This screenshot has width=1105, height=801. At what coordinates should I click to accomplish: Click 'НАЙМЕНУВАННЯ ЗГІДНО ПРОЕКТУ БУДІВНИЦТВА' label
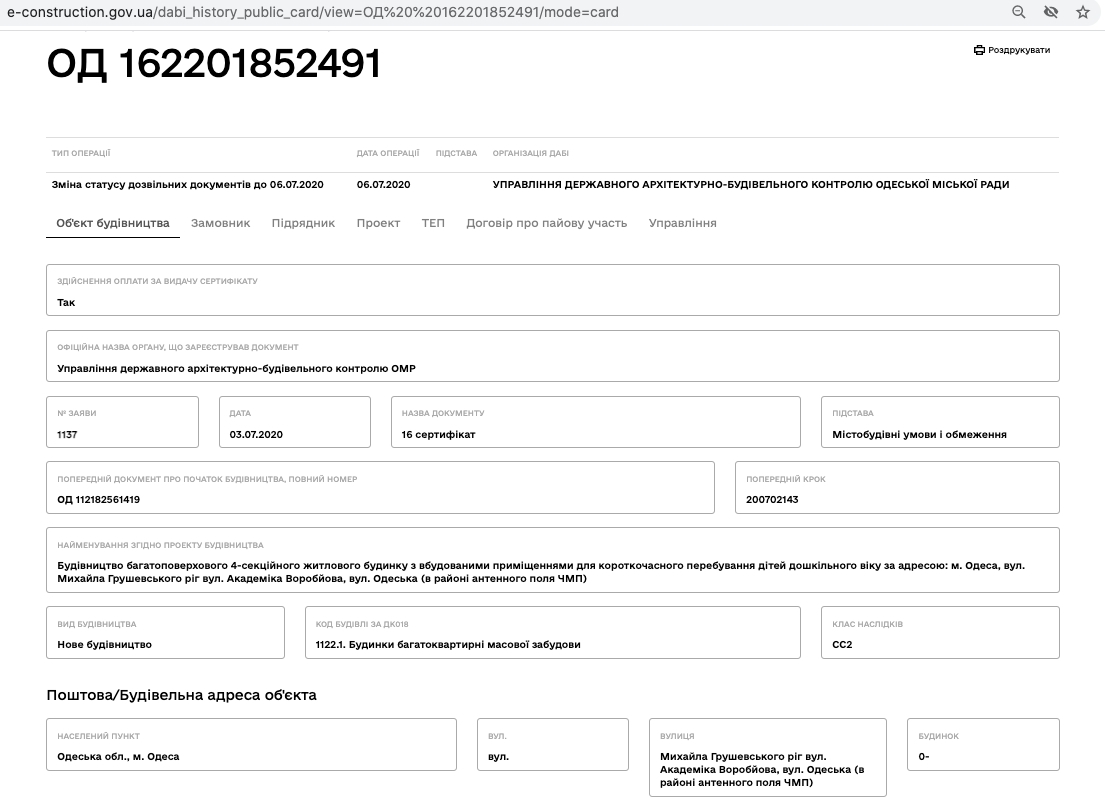(161, 545)
